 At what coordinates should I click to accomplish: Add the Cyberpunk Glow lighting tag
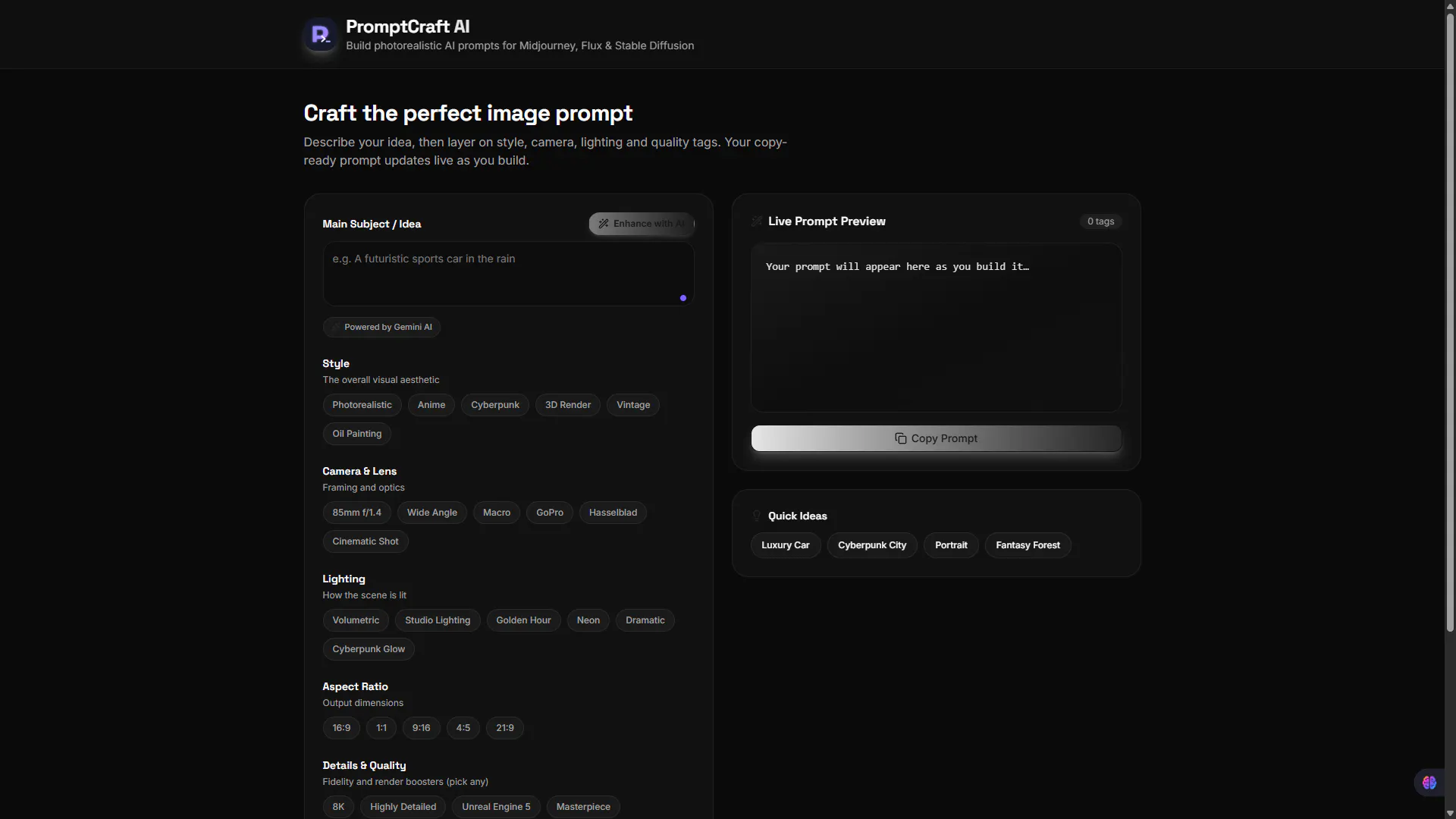[369, 649]
